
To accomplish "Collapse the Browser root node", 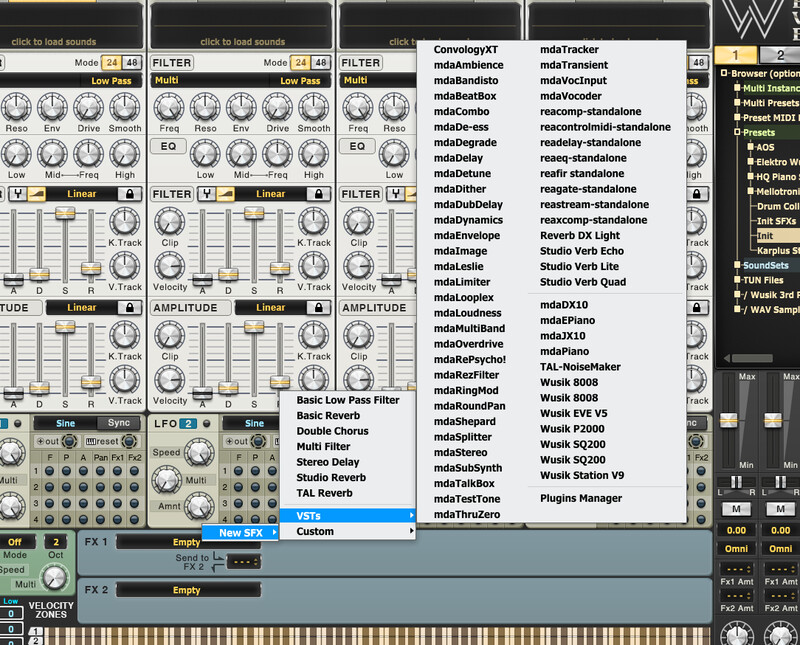I will pyautogui.click(x=723, y=73).
